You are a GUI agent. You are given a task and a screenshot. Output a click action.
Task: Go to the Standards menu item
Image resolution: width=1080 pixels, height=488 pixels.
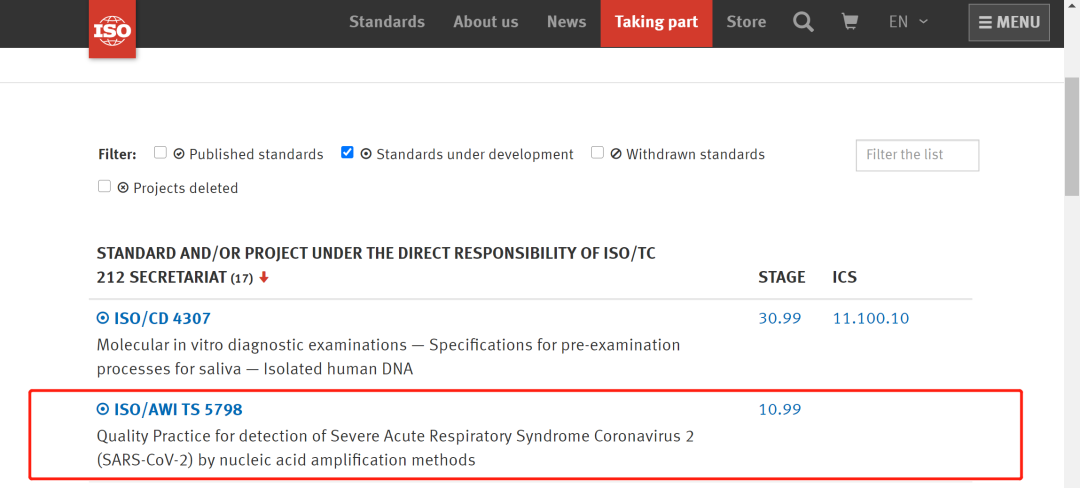[x=386, y=22]
